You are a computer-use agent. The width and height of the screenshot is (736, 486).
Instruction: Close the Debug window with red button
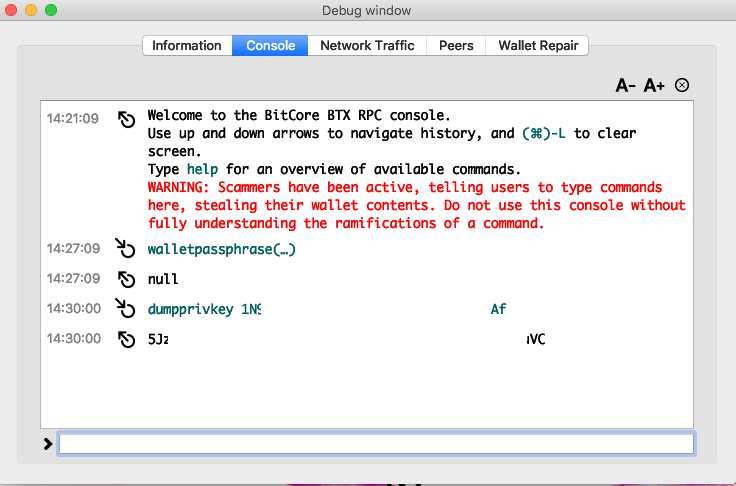tap(11, 10)
